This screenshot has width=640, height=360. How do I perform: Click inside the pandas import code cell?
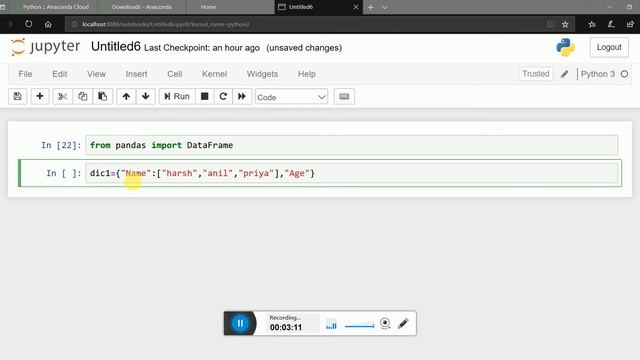point(351,145)
